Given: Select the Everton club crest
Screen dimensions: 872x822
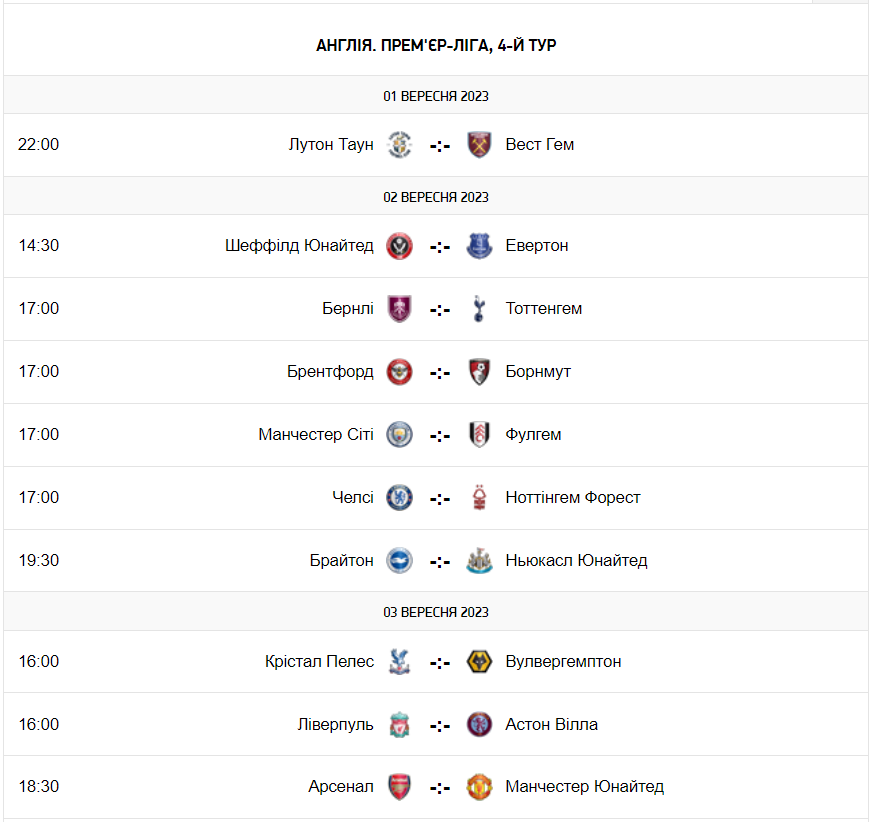Looking at the screenshot, I should (x=479, y=246).
